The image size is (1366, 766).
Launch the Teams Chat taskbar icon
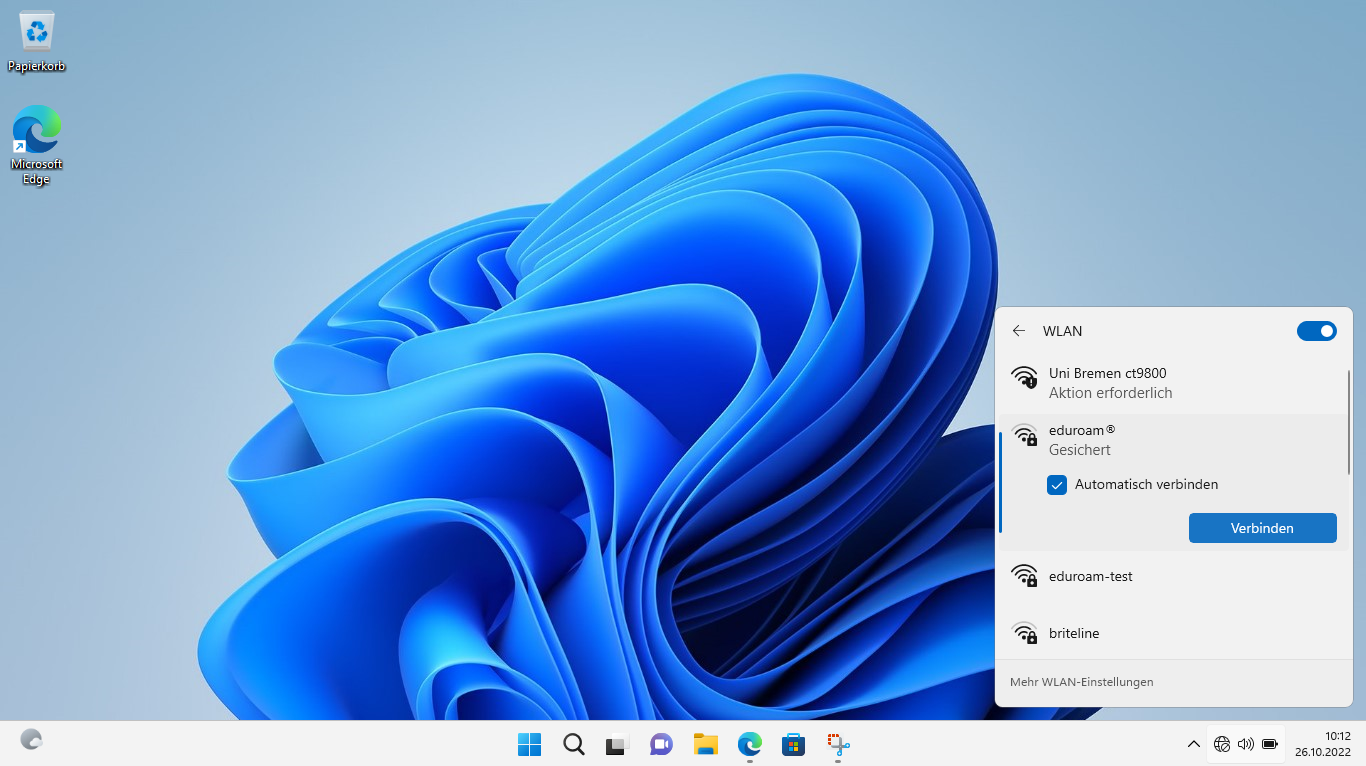click(x=661, y=744)
